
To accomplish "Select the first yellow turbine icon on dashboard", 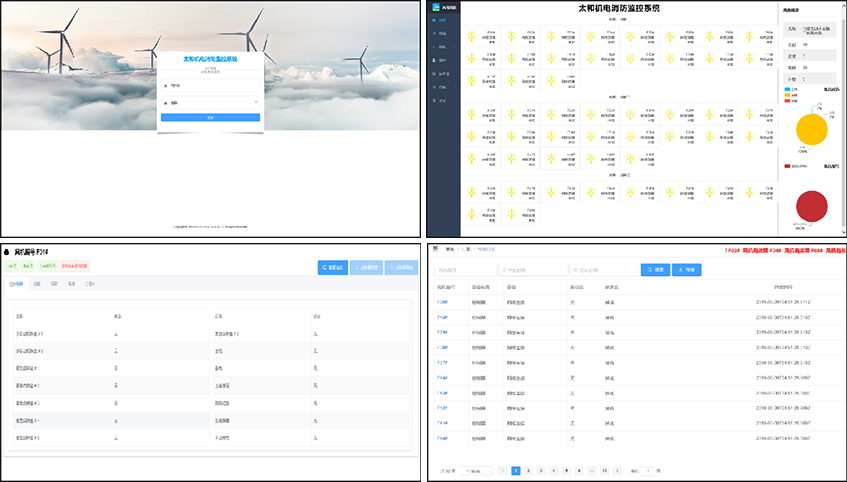I will (472, 37).
